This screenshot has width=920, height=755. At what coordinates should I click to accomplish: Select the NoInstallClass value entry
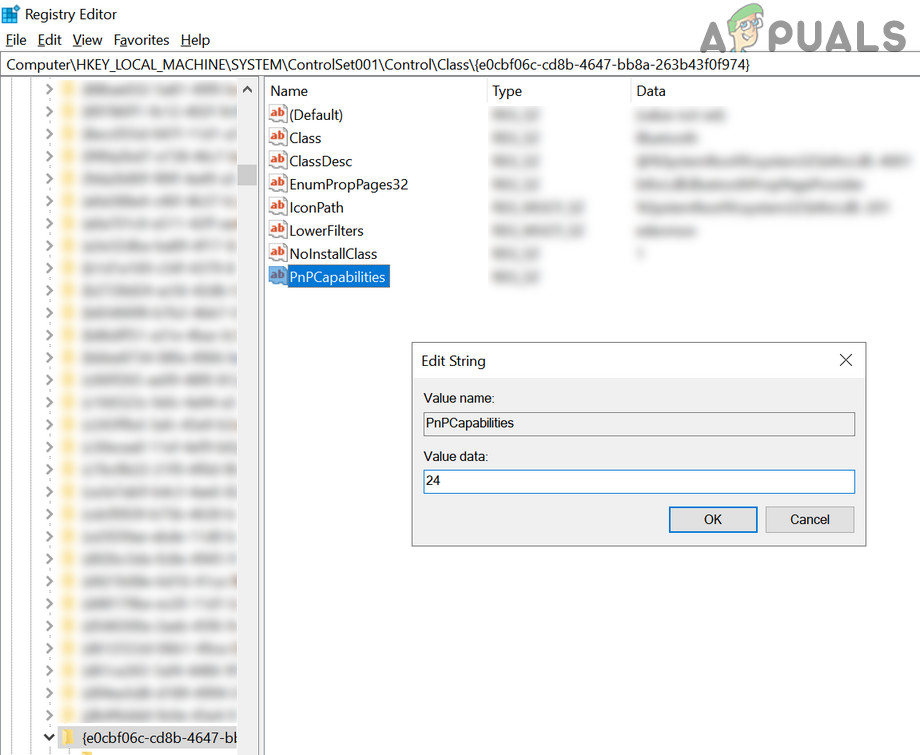[x=333, y=253]
